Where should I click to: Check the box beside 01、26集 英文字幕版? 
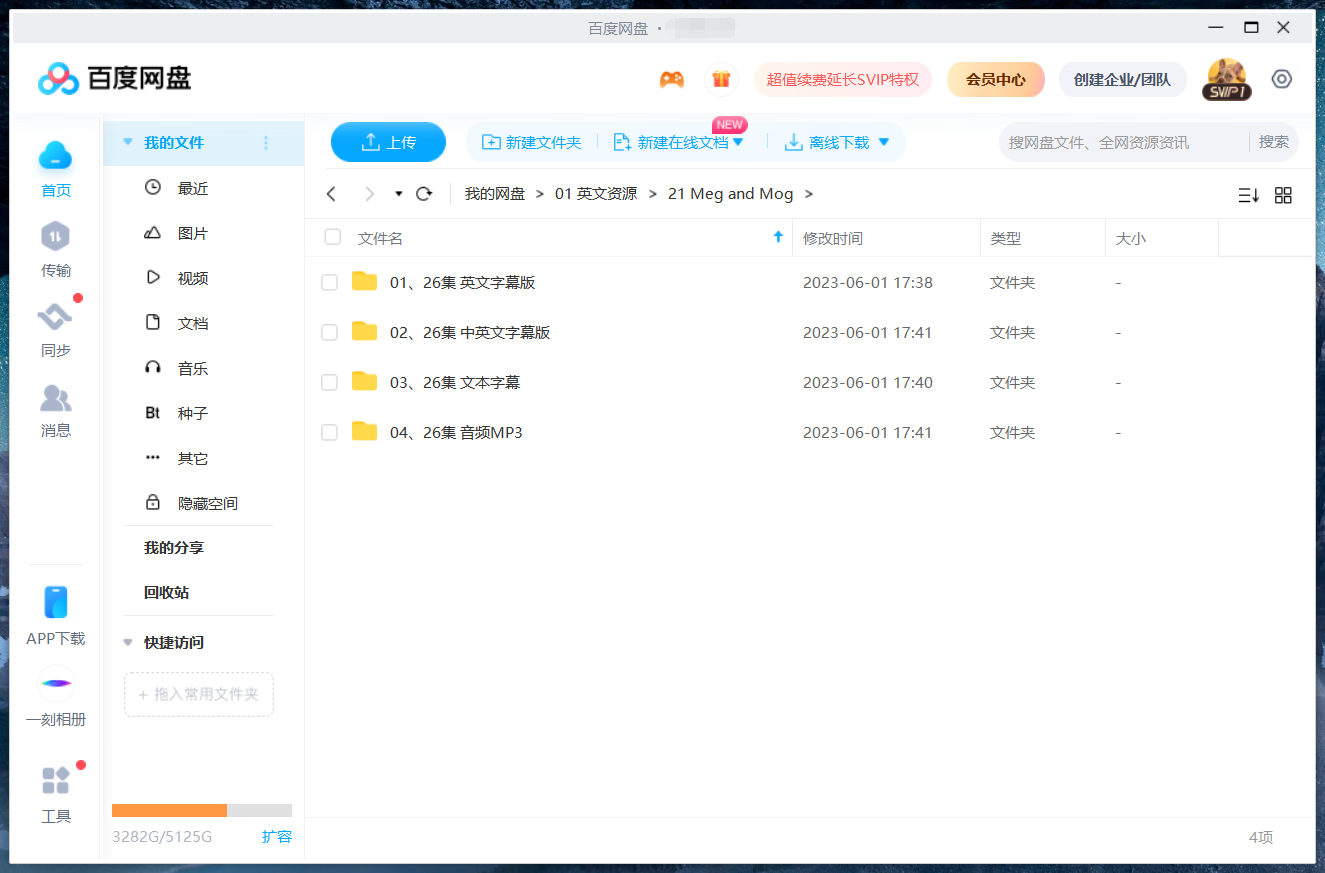329,282
